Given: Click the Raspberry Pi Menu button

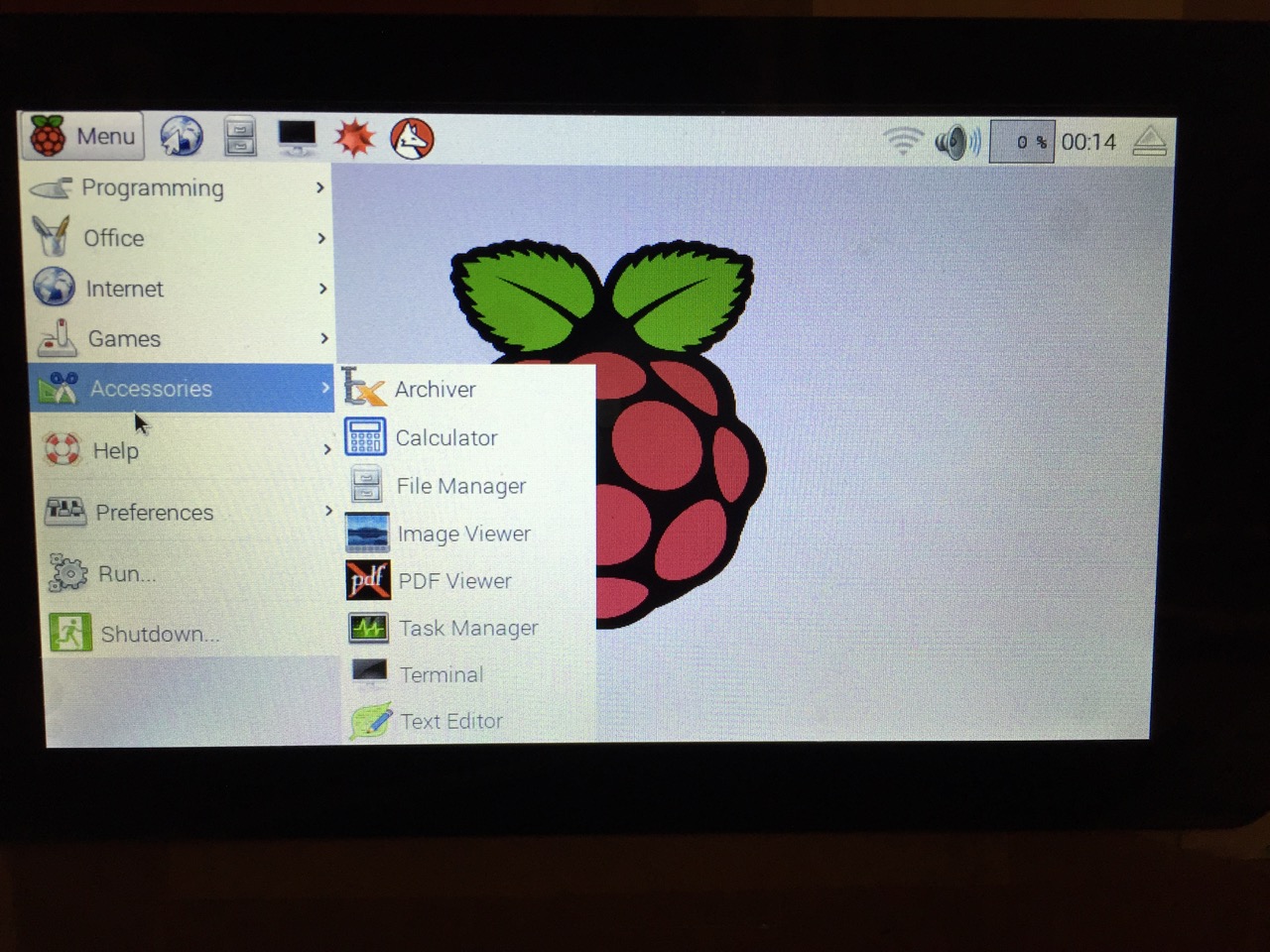Looking at the screenshot, I should tap(82, 136).
